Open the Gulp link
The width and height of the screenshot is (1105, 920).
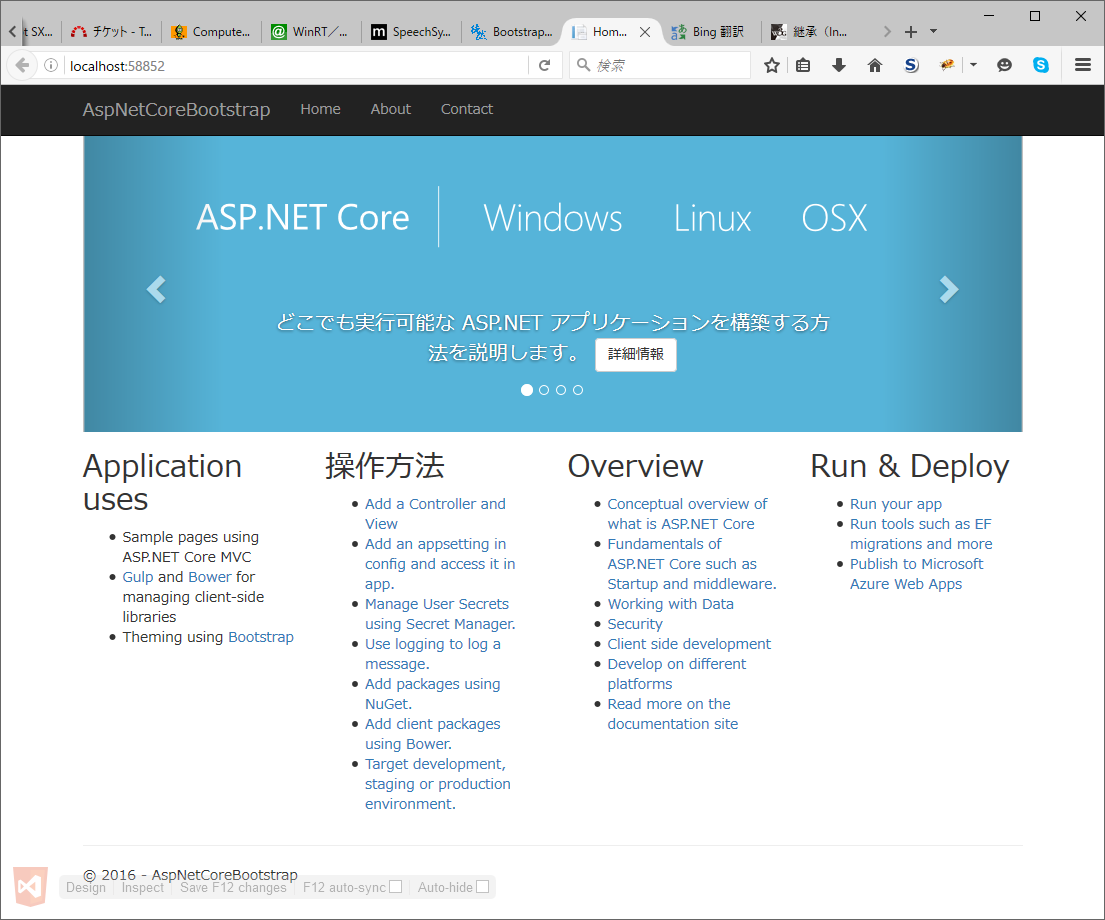coord(137,577)
